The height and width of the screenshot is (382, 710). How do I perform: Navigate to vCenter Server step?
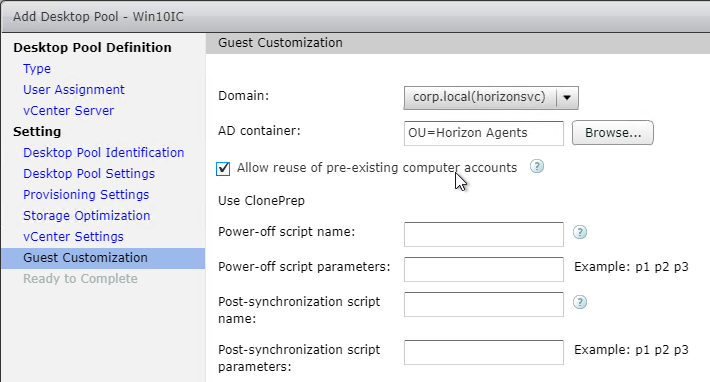(68, 110)
